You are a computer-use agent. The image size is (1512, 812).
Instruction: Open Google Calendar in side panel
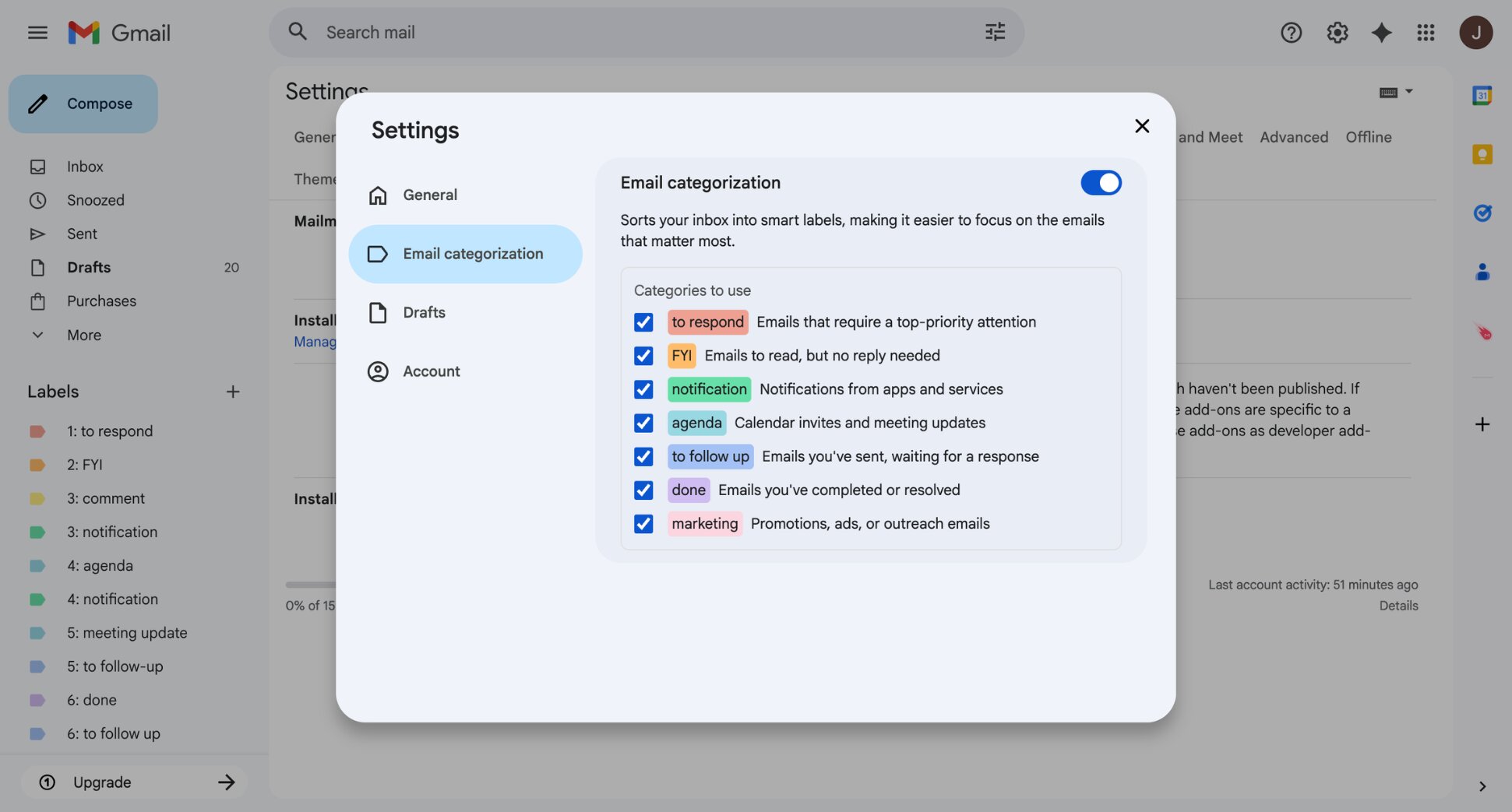[1482, 94]
